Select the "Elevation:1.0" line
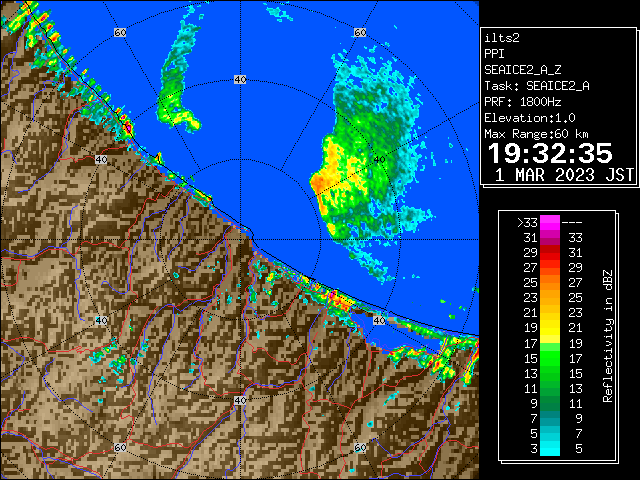Screen dimensions: 640x480 click(530, 118)
